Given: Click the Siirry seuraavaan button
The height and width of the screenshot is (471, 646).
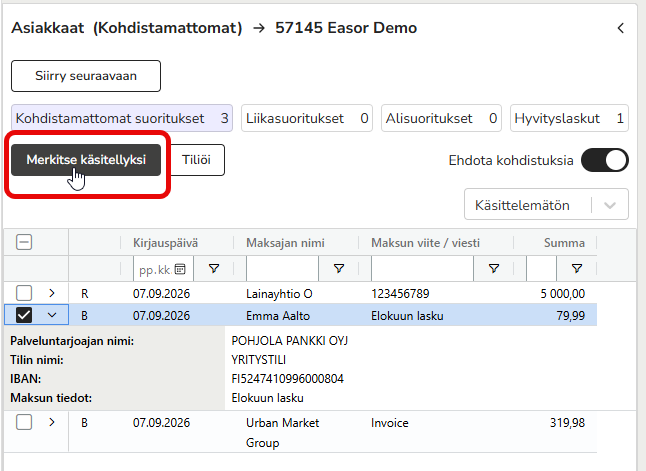Looking at the screenshot, I should pyautogui.click(x=86, y=76).
